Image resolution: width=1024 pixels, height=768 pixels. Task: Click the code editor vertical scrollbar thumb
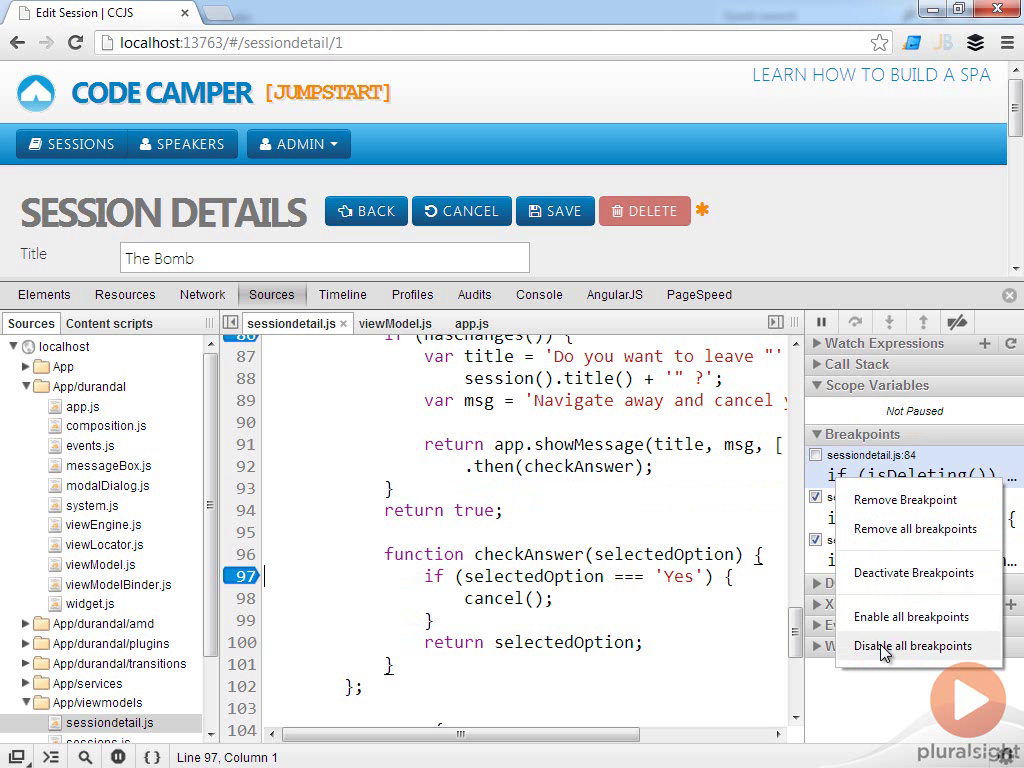pos(795,633)
